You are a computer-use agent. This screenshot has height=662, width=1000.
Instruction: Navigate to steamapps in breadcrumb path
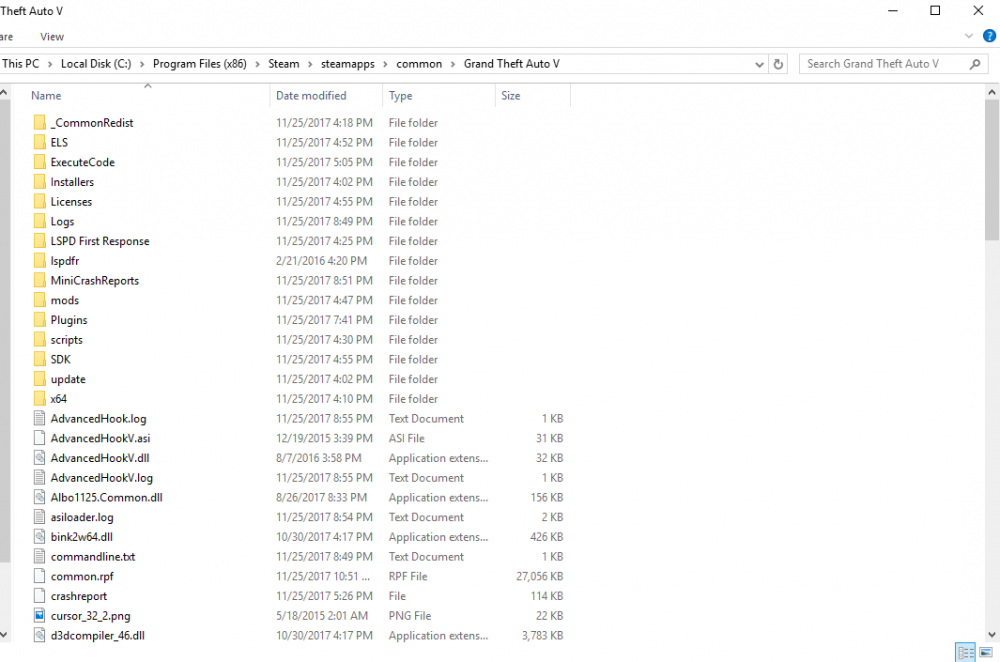(x=348, y=64)
